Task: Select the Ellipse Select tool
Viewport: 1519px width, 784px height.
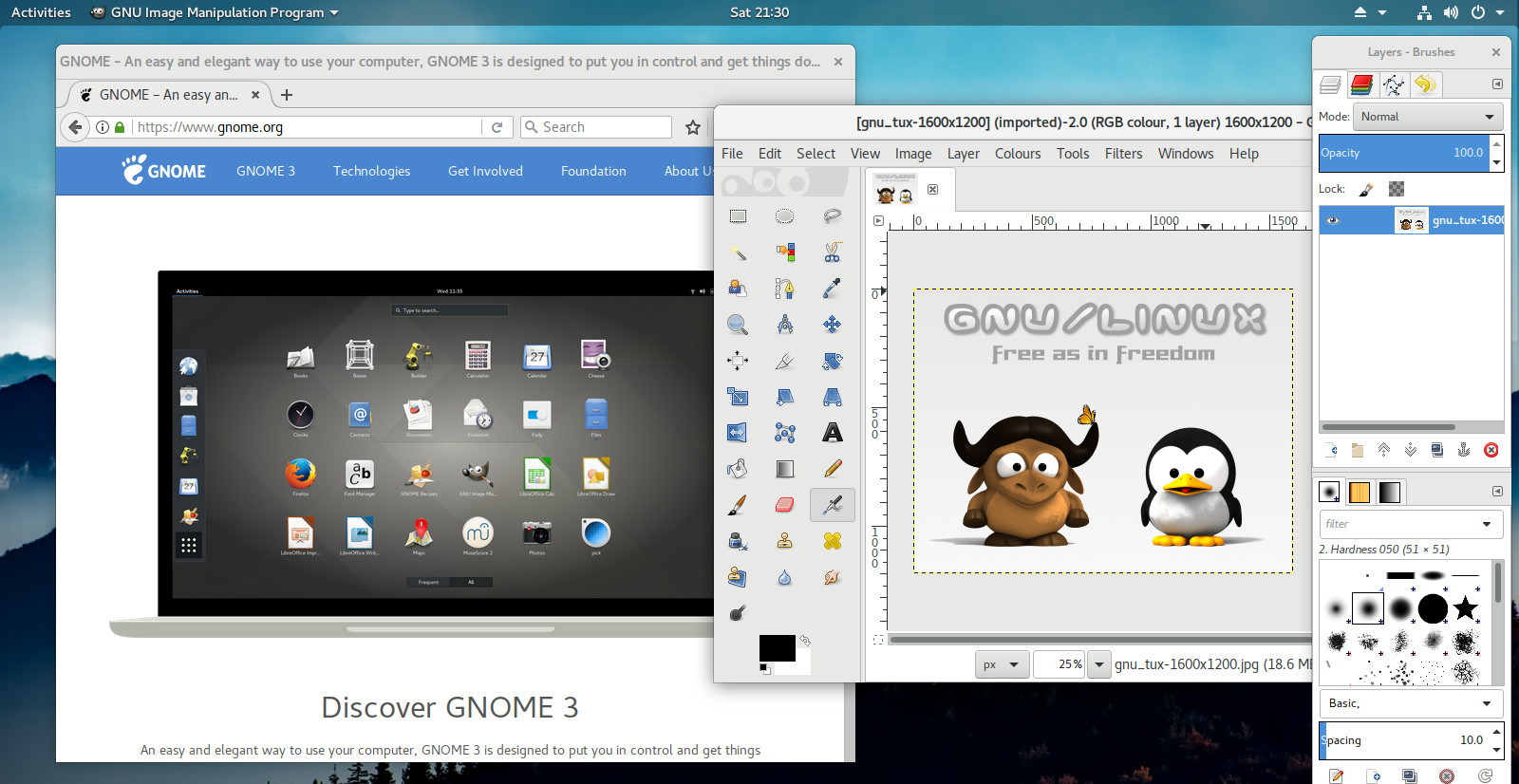Action: click(784, 216)
